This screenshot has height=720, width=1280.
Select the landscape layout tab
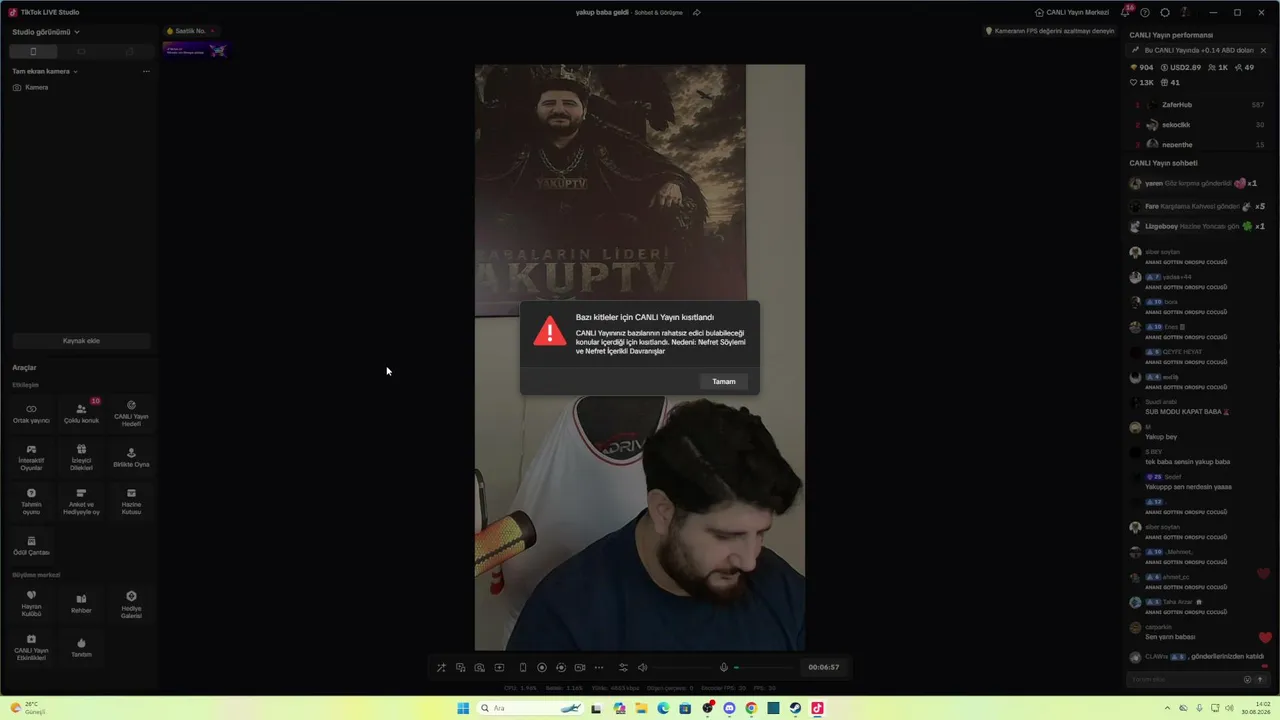point(81,51)
